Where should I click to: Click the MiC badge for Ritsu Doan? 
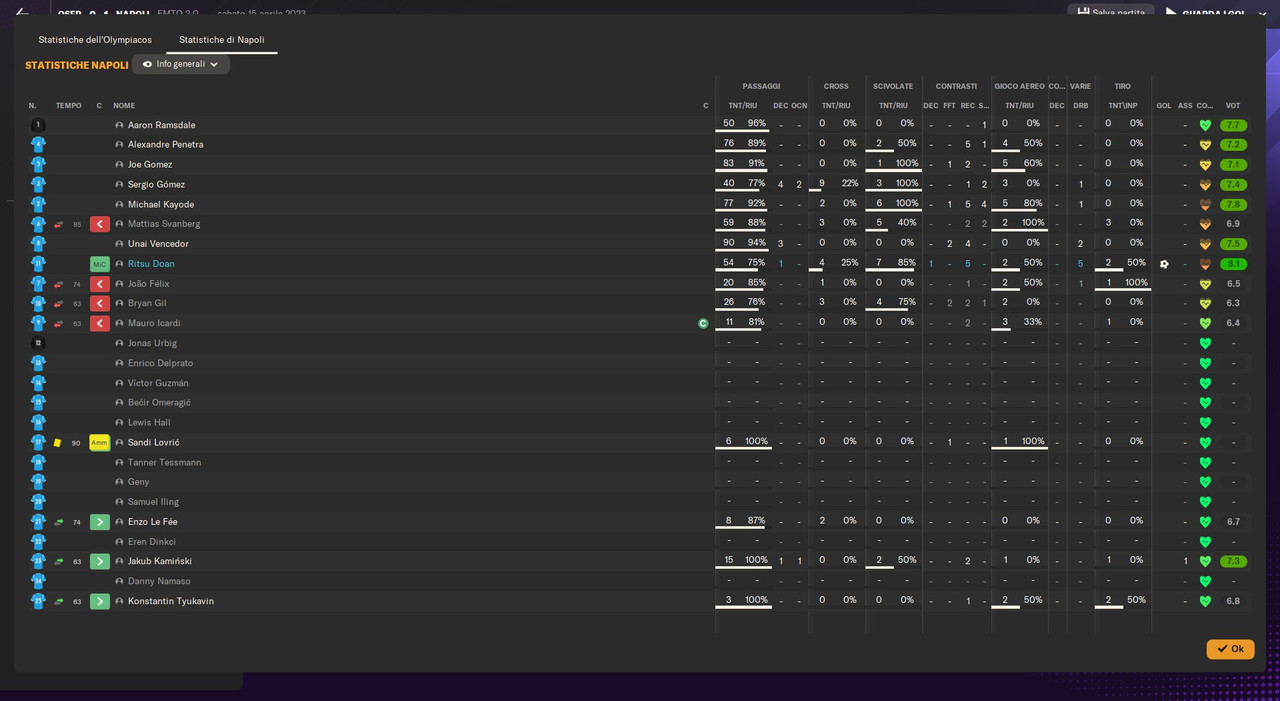pyautogui.click(x=99, y=264)
